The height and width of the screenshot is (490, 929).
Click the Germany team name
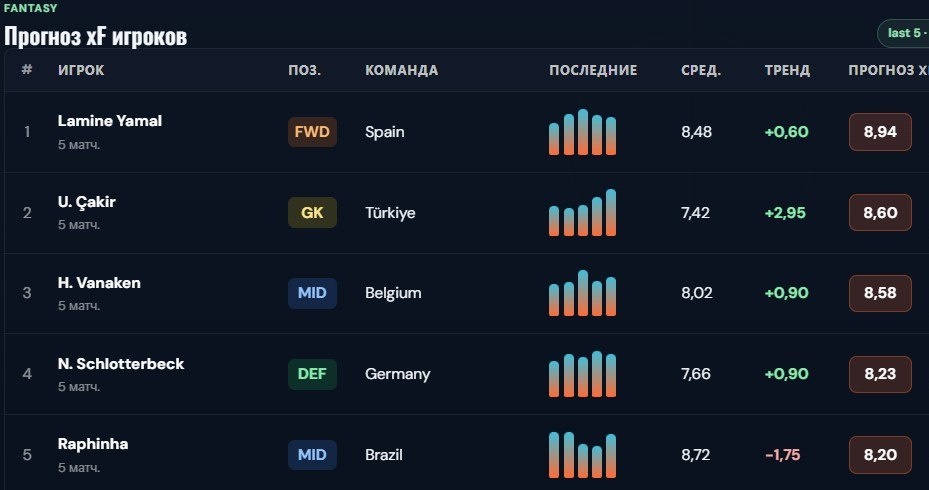[x=398, y=374]
